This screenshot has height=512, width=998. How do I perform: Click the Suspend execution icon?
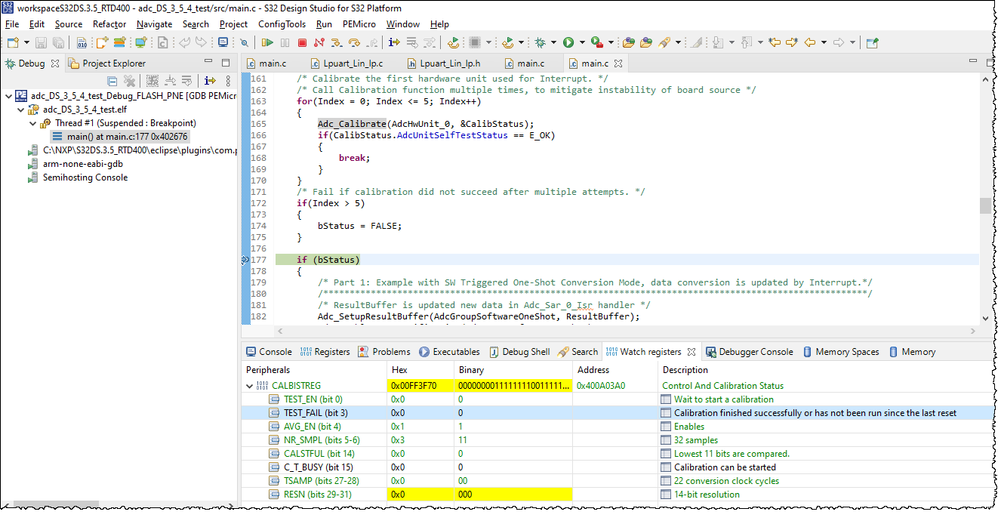pos(285,43)
